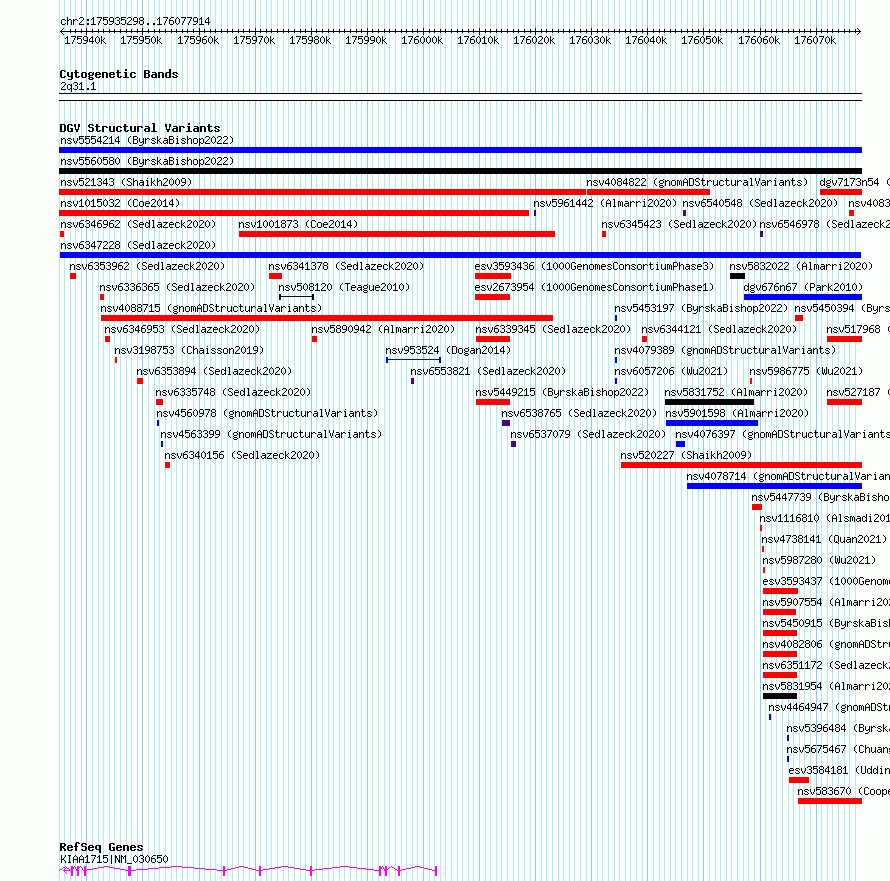This screenshot has height=881, width=890.
Task: Select nsv6540548 (Sedlazeck2020) variant label
Action: click(760, 203)
